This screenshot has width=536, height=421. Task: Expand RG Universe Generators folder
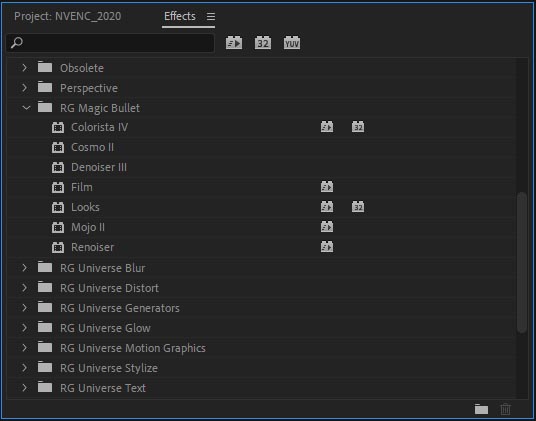click(x=25, y=308)
